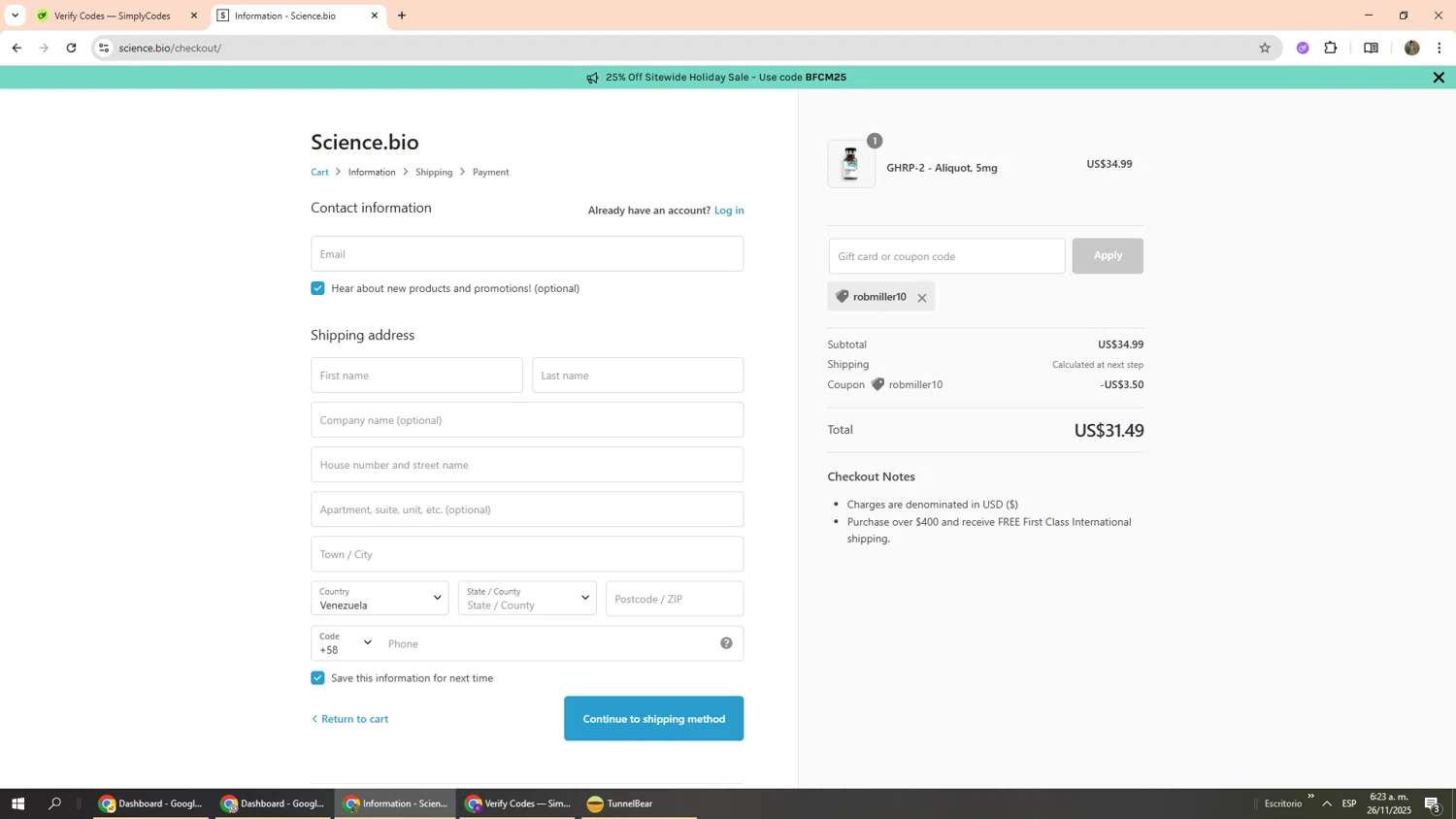Reload the checkout page
The width and height of the screenshot is (1456, 819).
pyautogui.click(x=71, y=48)
